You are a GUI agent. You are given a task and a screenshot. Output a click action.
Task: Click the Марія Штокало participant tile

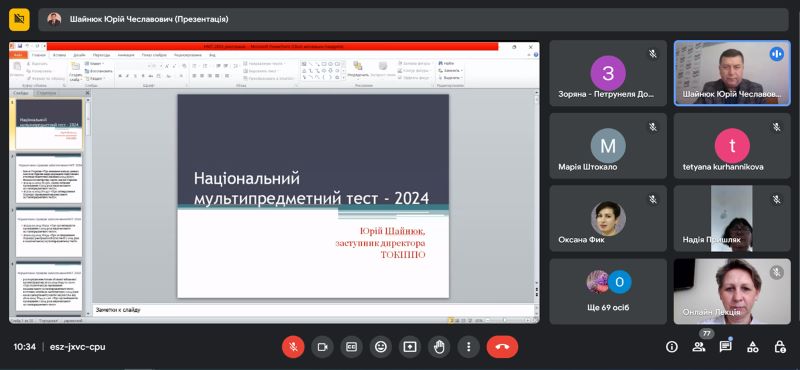coord(608,145)
